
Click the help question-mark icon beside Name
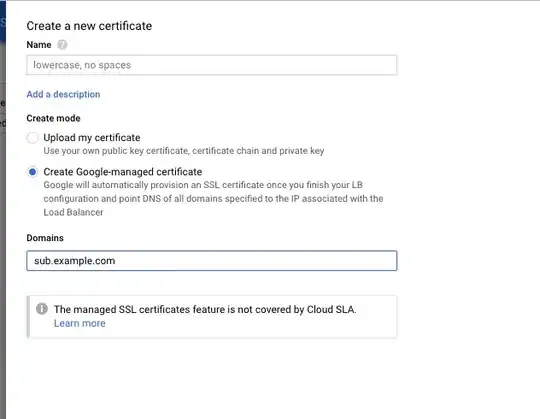62,45
